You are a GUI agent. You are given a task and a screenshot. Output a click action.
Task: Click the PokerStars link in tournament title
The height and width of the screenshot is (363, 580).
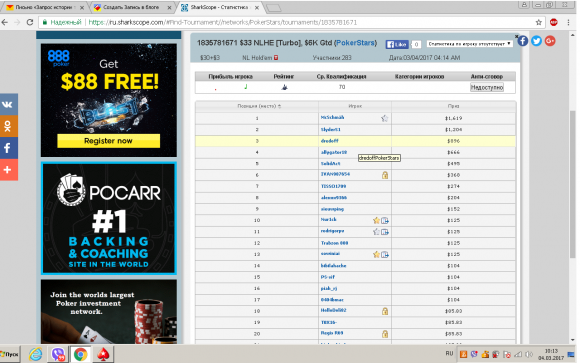point(355,43)
